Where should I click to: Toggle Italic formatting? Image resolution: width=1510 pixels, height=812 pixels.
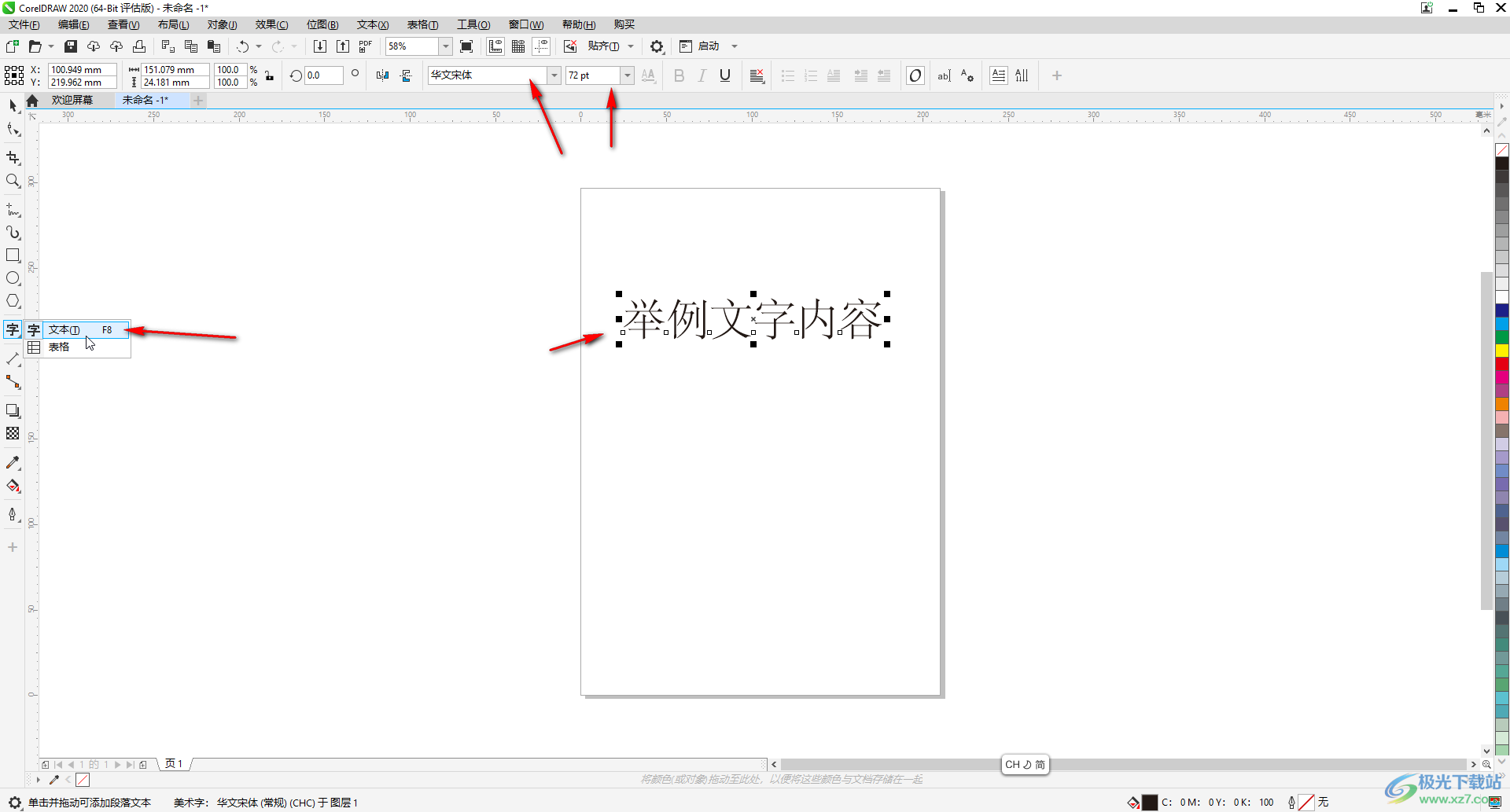tap(702, 75)
